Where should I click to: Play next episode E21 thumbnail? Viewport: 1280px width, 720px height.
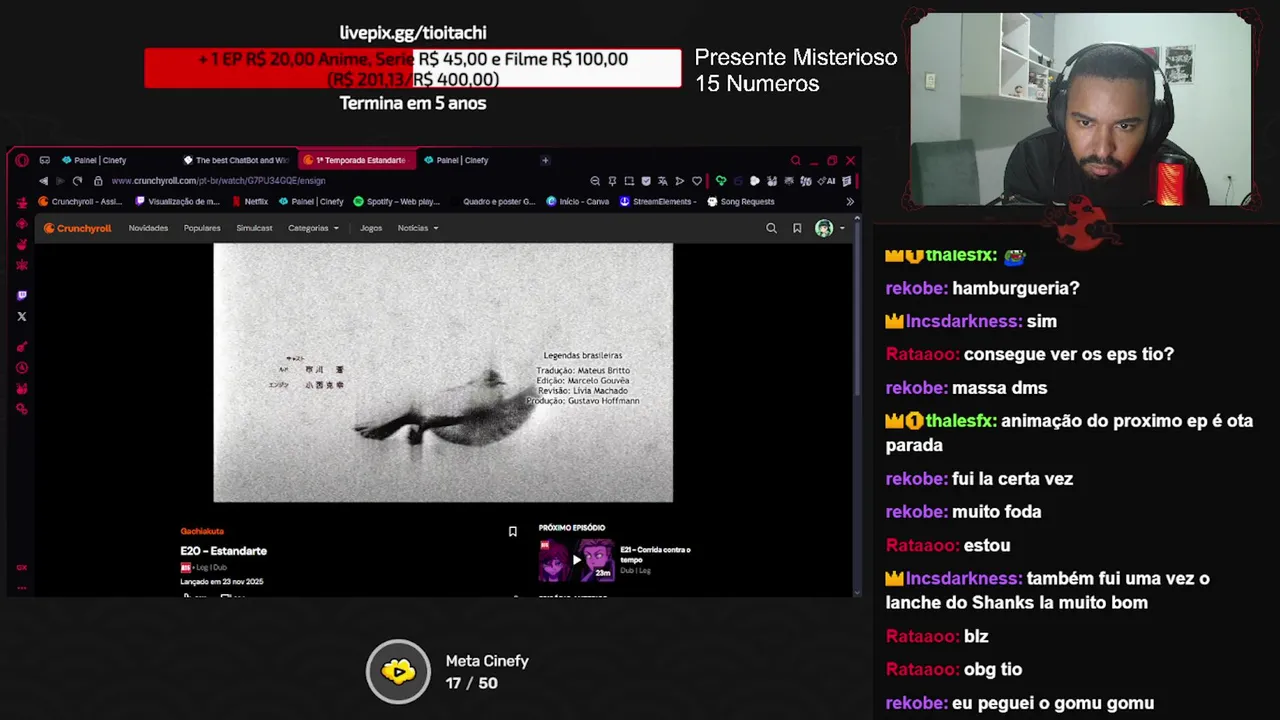tap(576, 560)
